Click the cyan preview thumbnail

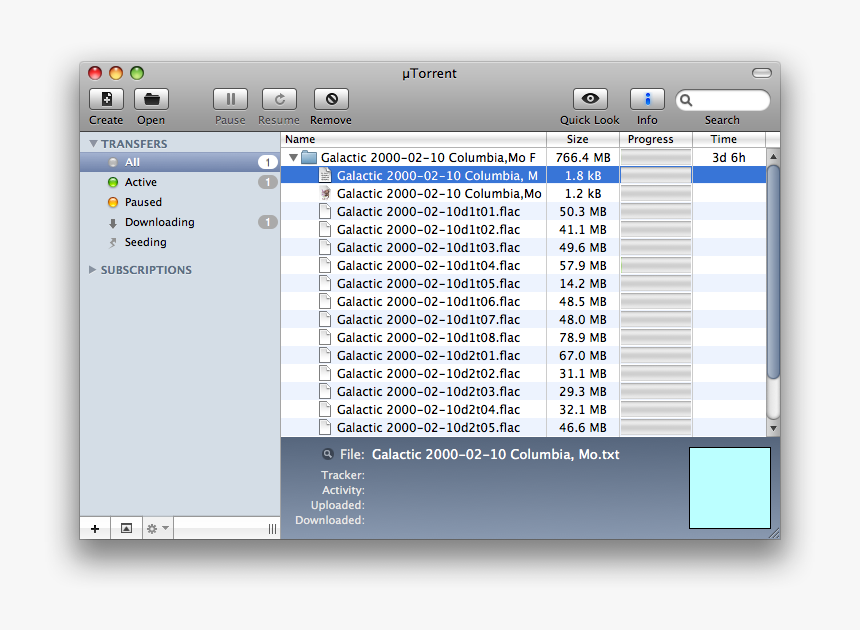coord(730,488)
